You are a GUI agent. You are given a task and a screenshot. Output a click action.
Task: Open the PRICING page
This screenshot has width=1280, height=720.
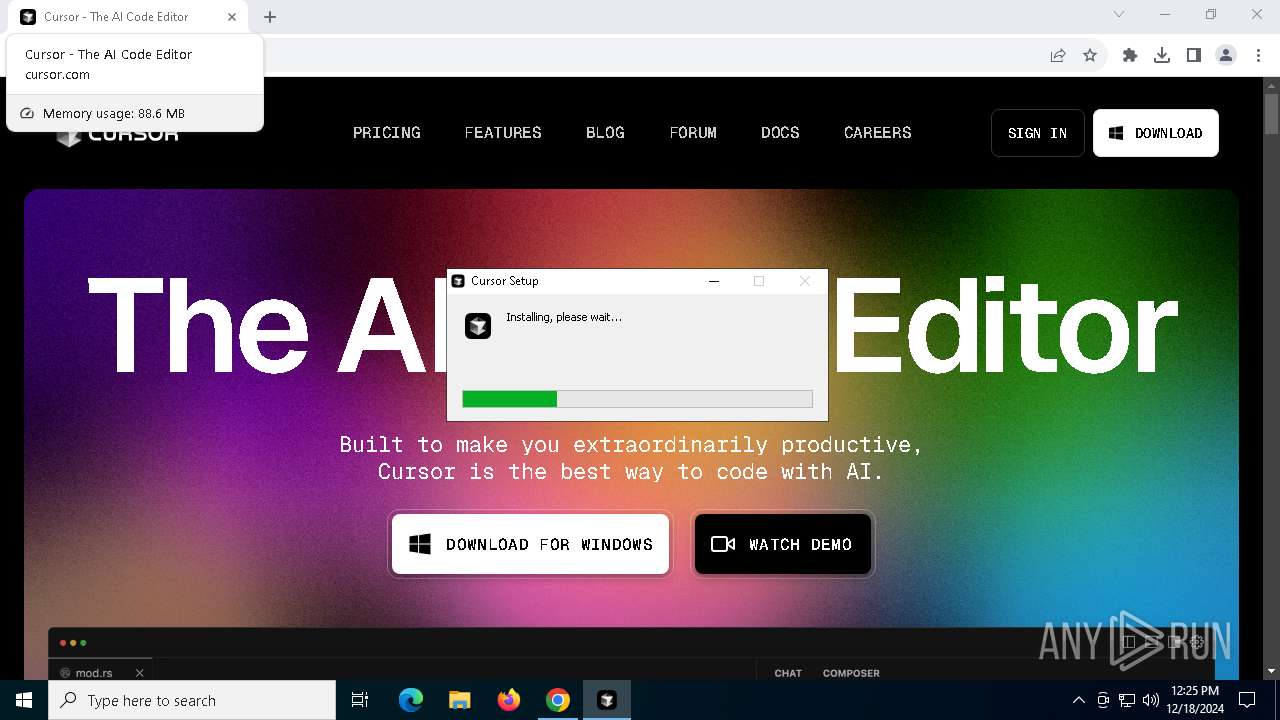(387, 133)
